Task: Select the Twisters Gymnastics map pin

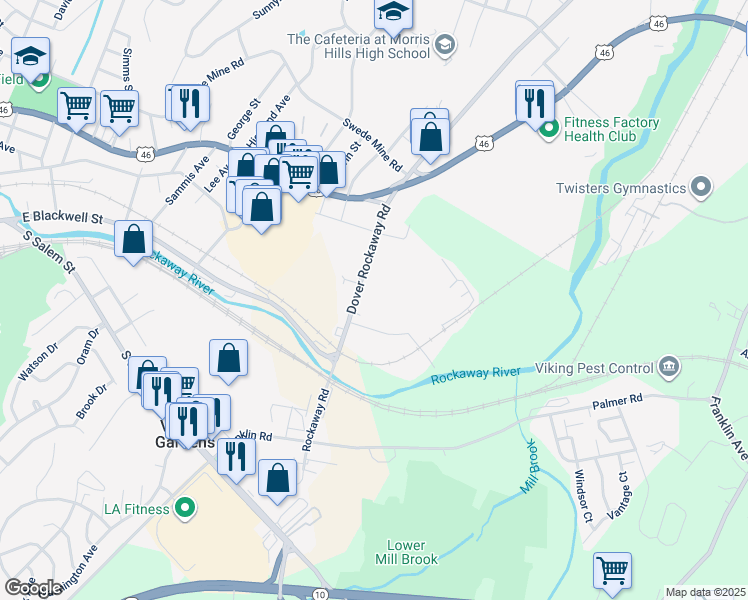Action: (x=700, y=187)
